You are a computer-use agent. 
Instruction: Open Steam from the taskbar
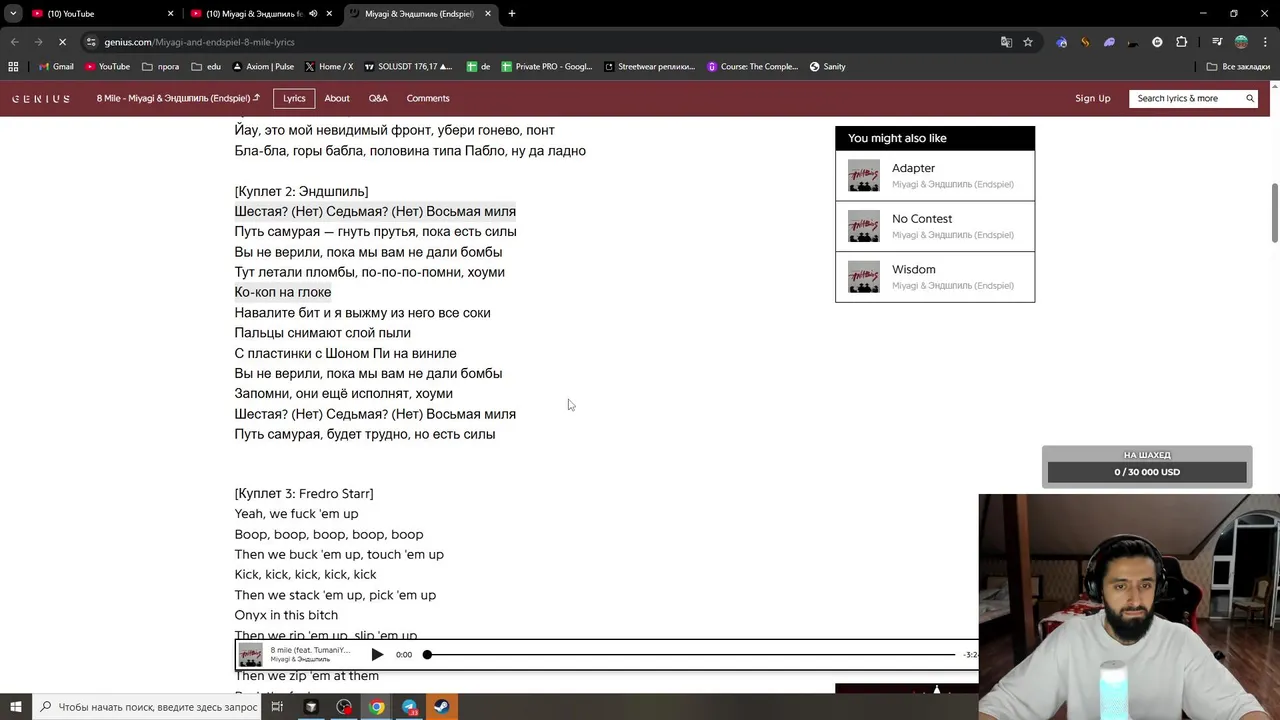click(440, 707)
